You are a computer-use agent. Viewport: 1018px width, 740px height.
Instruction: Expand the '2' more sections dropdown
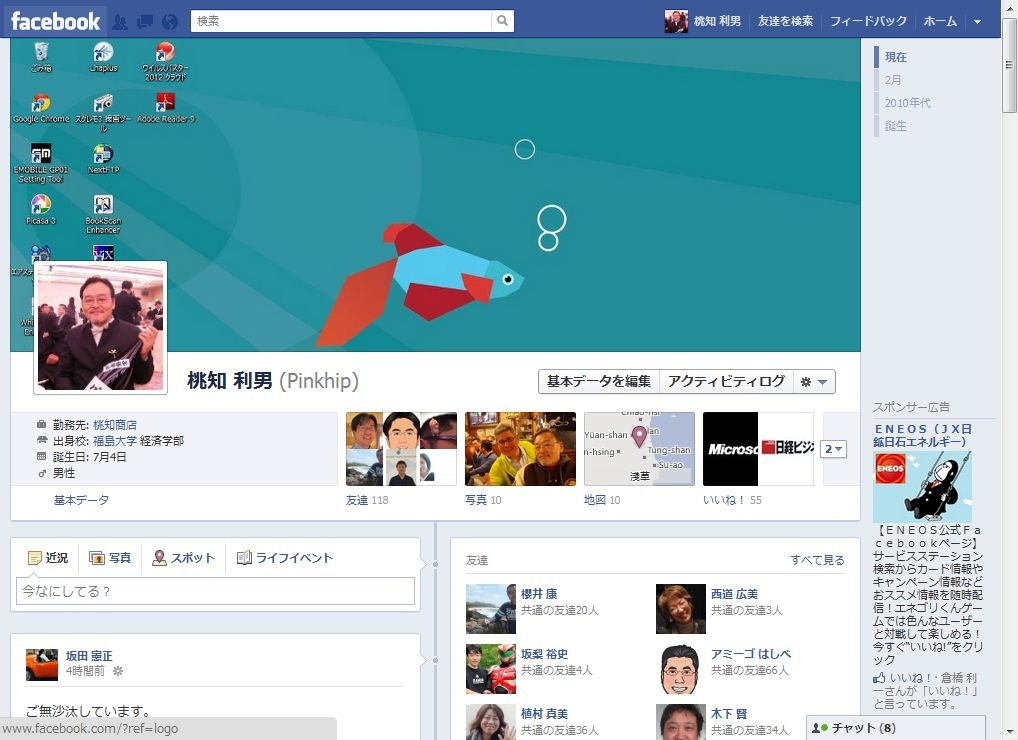834,449
